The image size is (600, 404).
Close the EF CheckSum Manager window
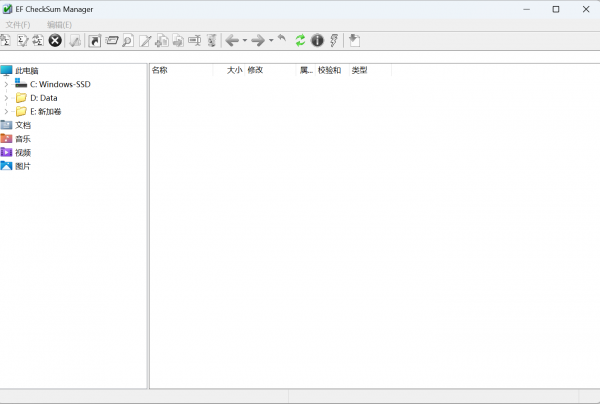[x=586, y=9]
